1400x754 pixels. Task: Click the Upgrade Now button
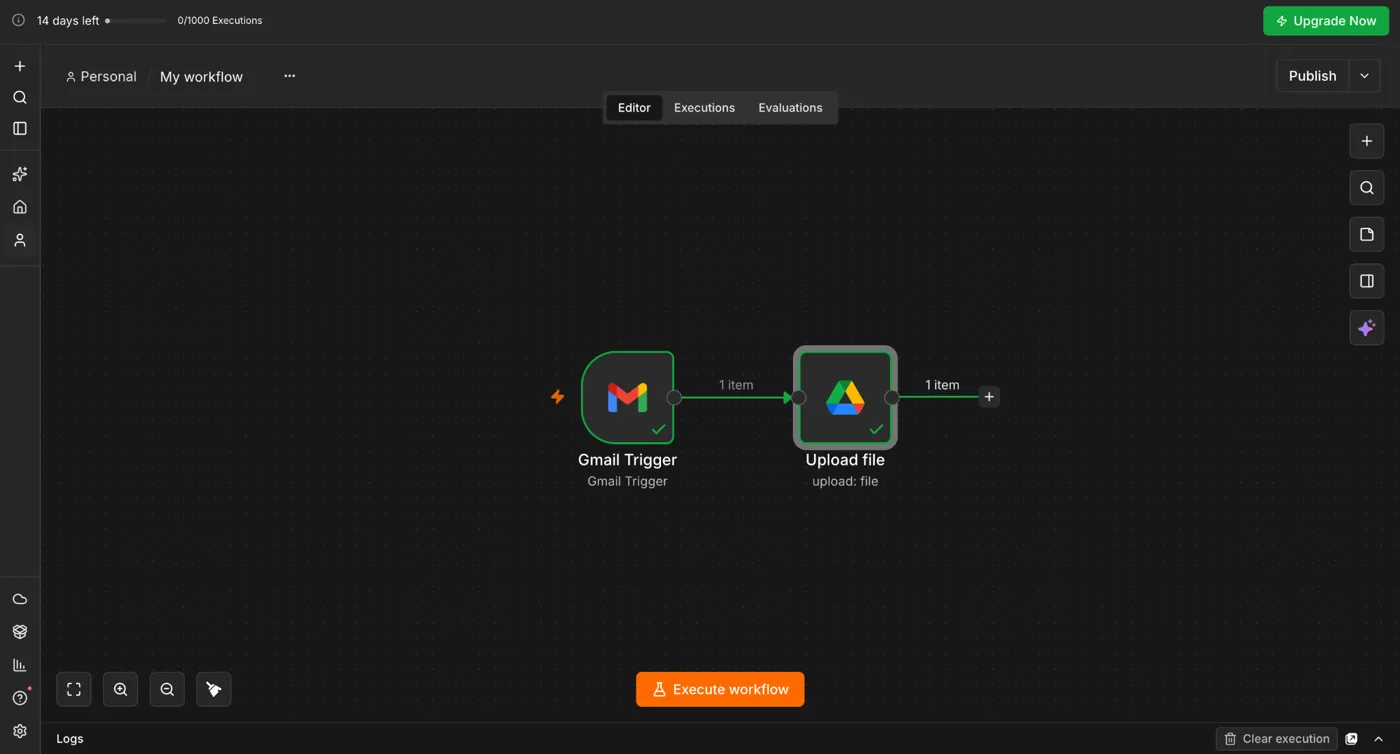tap(1326, 21)
